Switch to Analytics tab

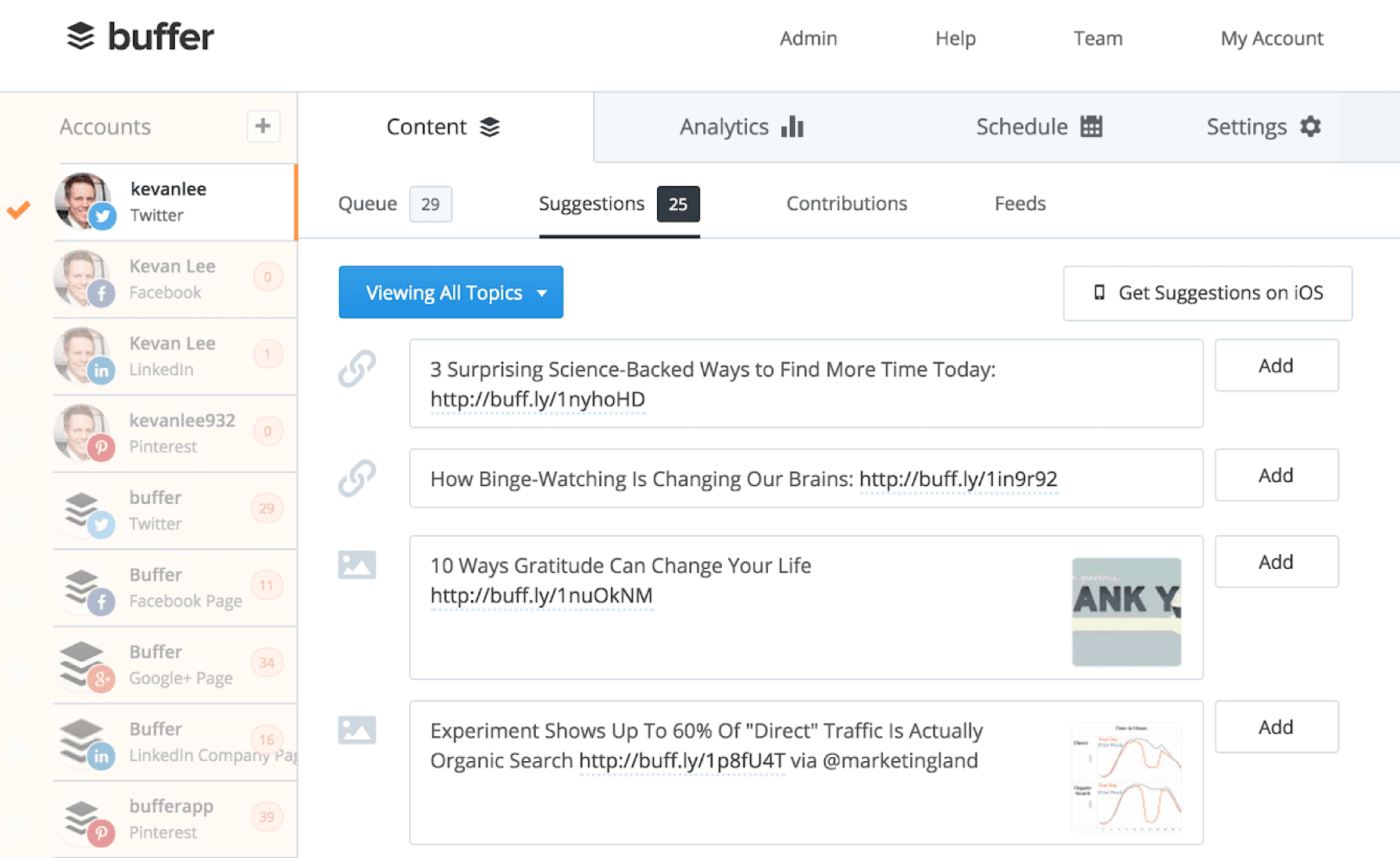click(x=741, y=127)
